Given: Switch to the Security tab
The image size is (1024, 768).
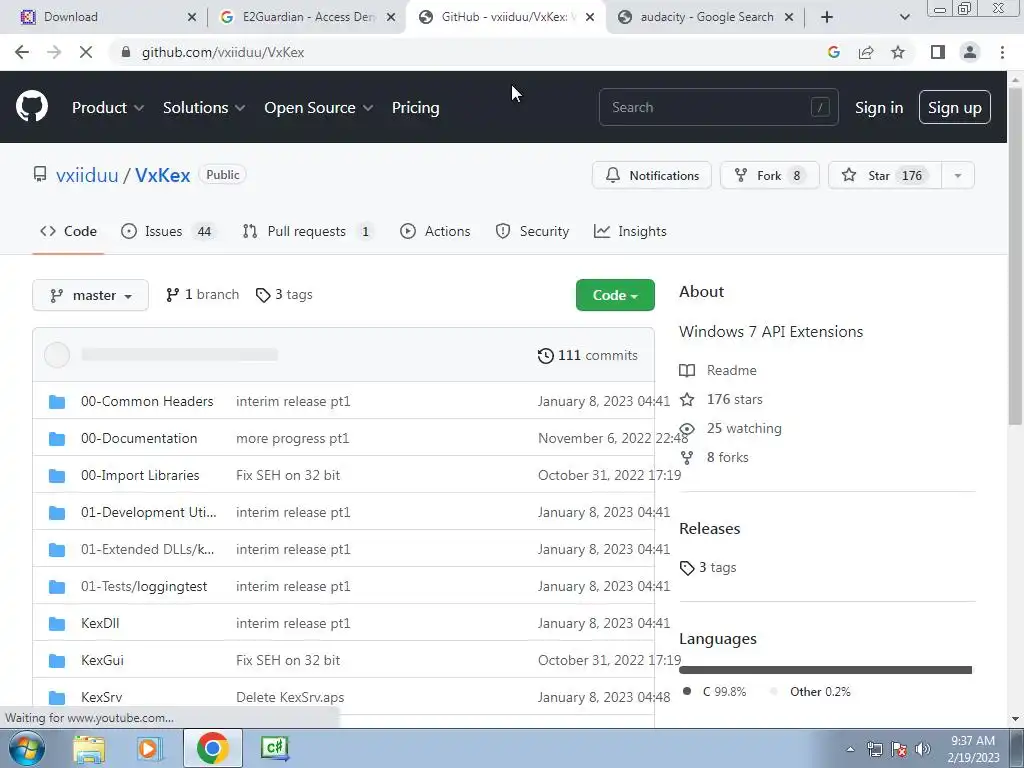Looking at the screenshot, I should [x=532, y=231].
